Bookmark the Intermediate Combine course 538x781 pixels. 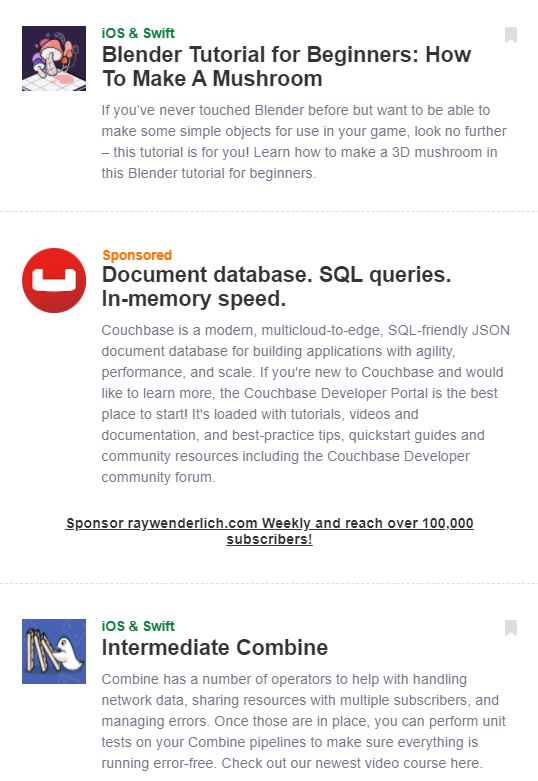(x=511, y=628)
